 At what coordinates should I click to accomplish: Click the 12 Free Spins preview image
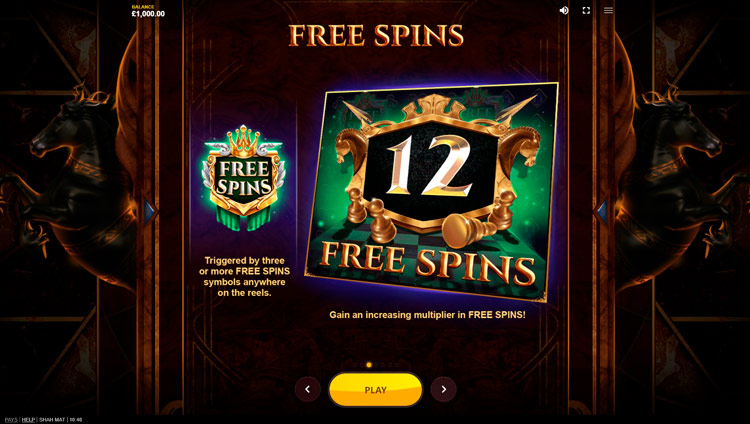(x=431, y=192)
